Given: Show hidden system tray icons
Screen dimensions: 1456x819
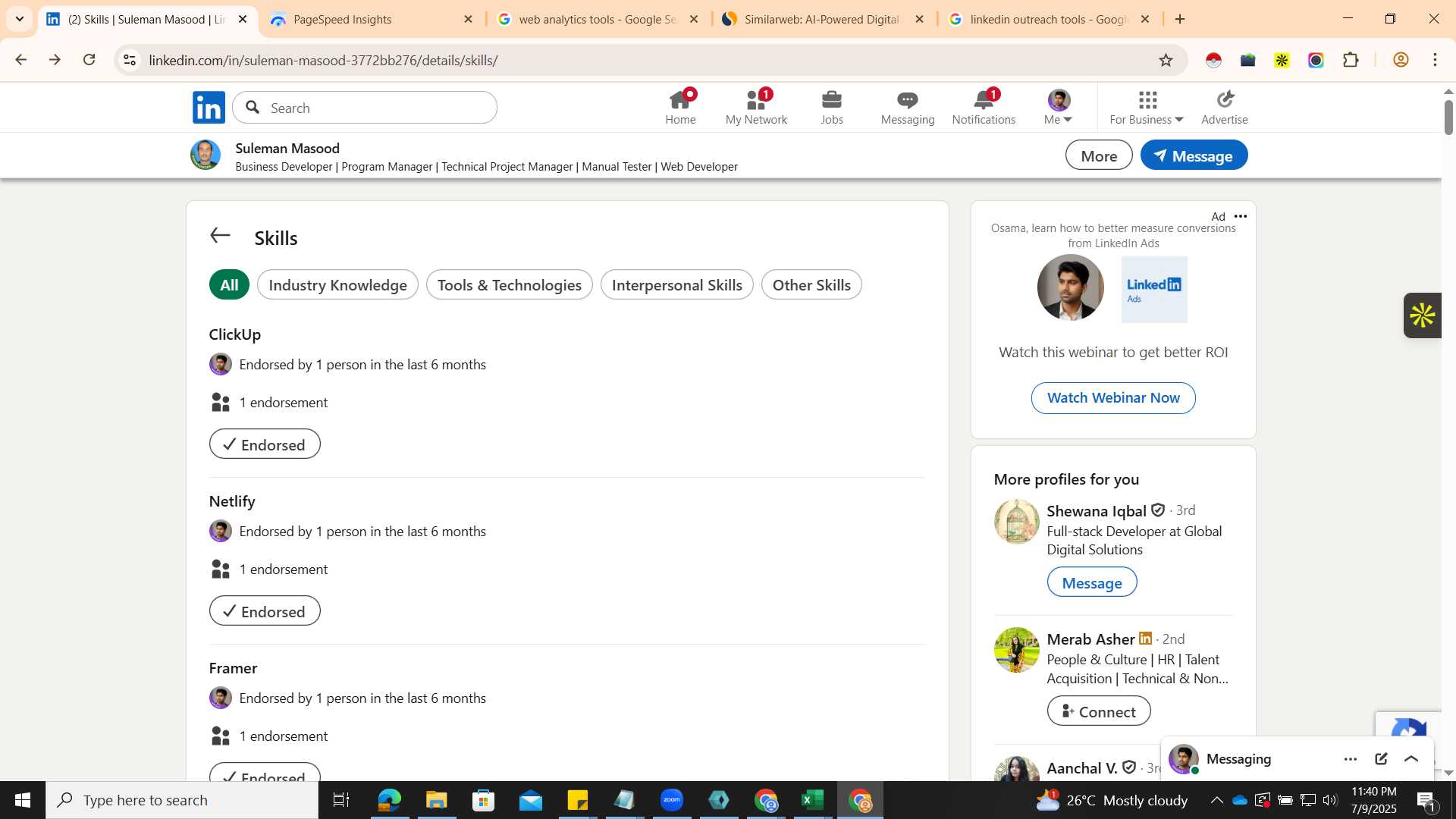Looking at the screenshot, I should (x=1216, y=800).
